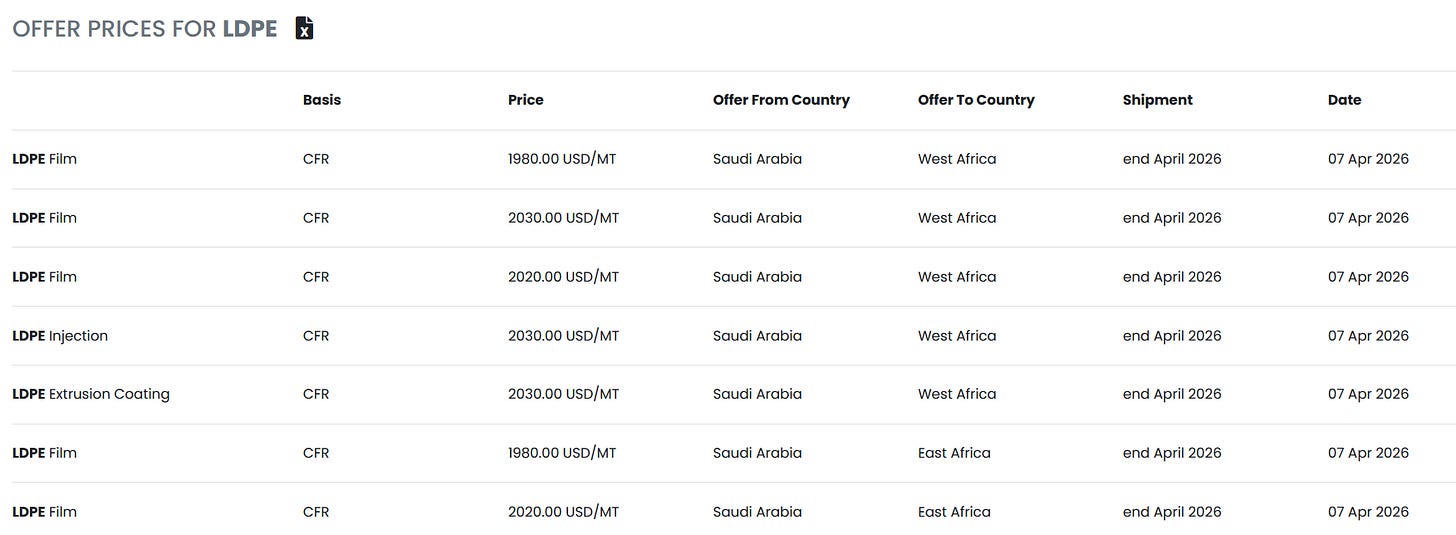Click the Offer To Country header
This screenshot has width=1456, height=535.
click(x=976, y=100)
